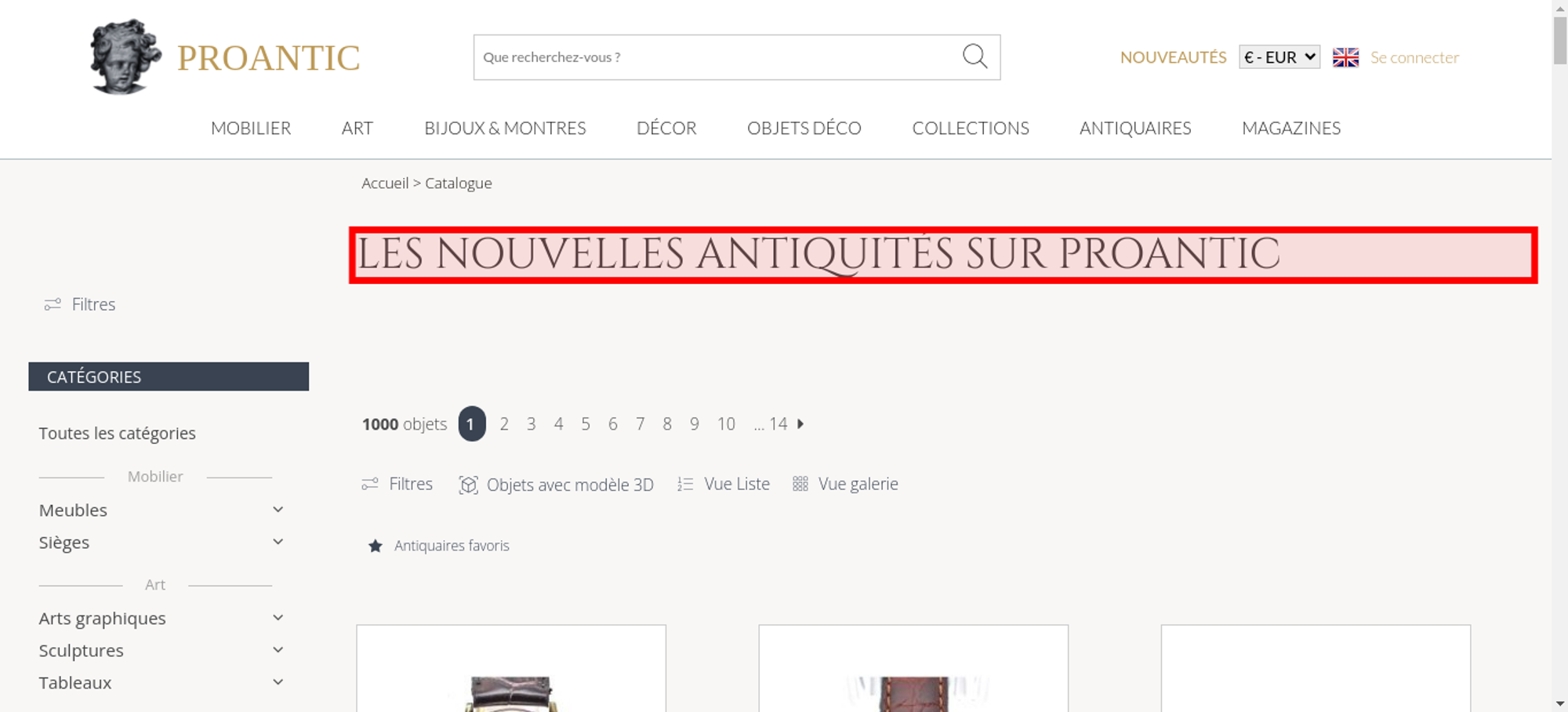Open the EUR currency dropdown

1279,57
